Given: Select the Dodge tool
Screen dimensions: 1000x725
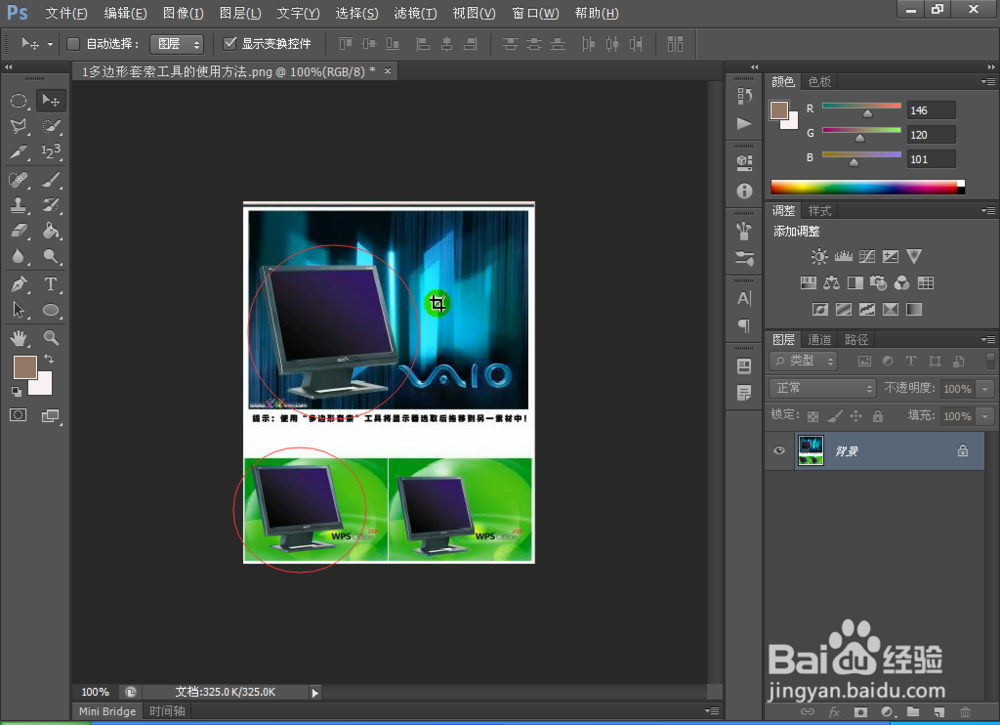Looking at the screenshot, I should (50, 256).
